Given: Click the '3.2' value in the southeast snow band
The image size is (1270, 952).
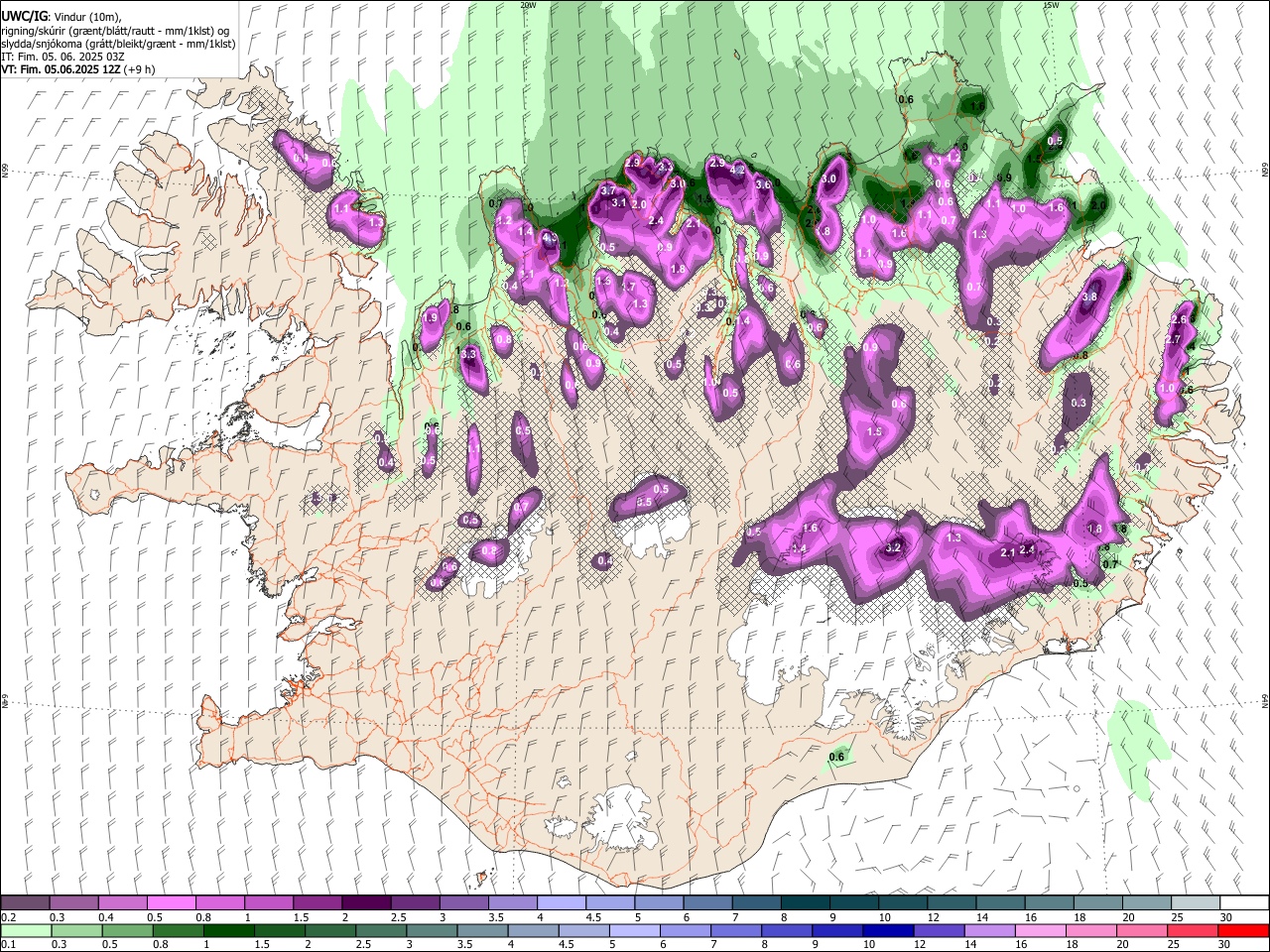Looking at the screenshot, I should pos(893,547).
